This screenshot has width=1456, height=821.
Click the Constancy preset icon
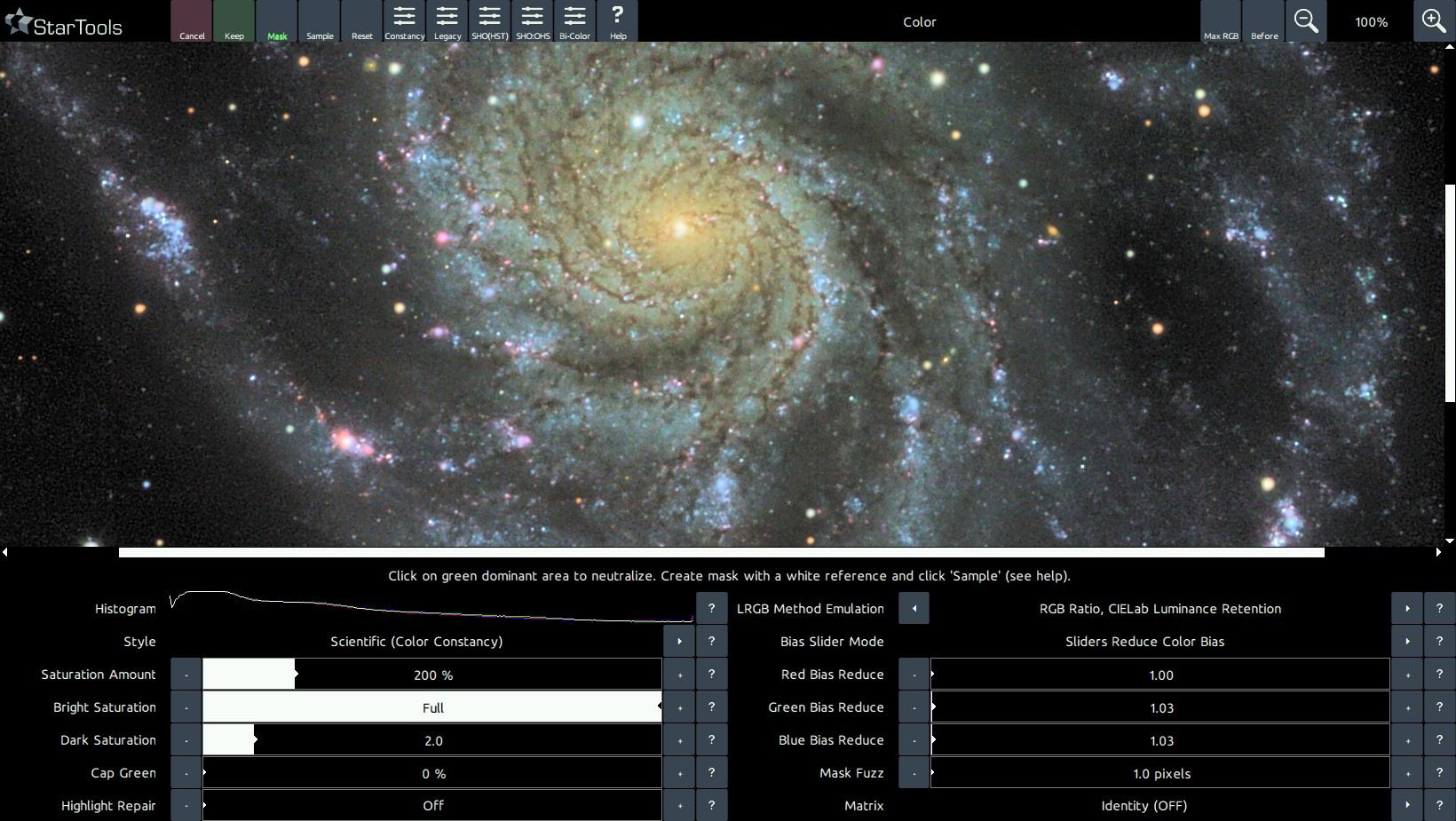404,21
